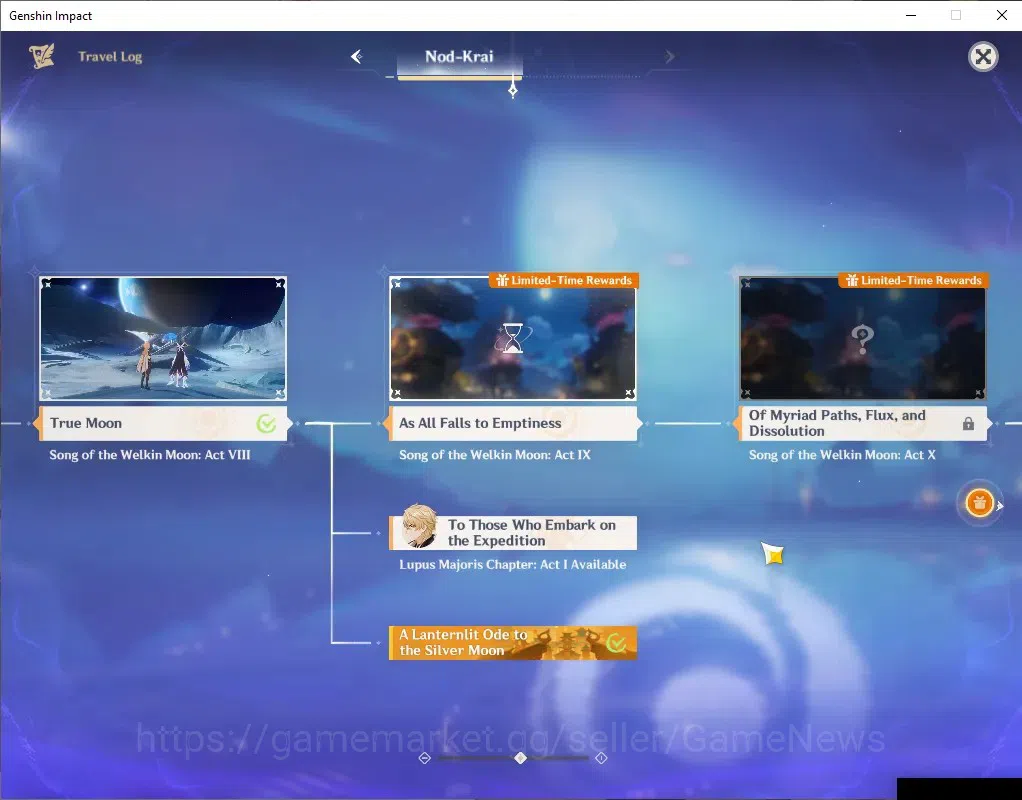Click the bottom page slider diamond handle
Viewport: 1022px width, 800px height.
coord(520,758)
